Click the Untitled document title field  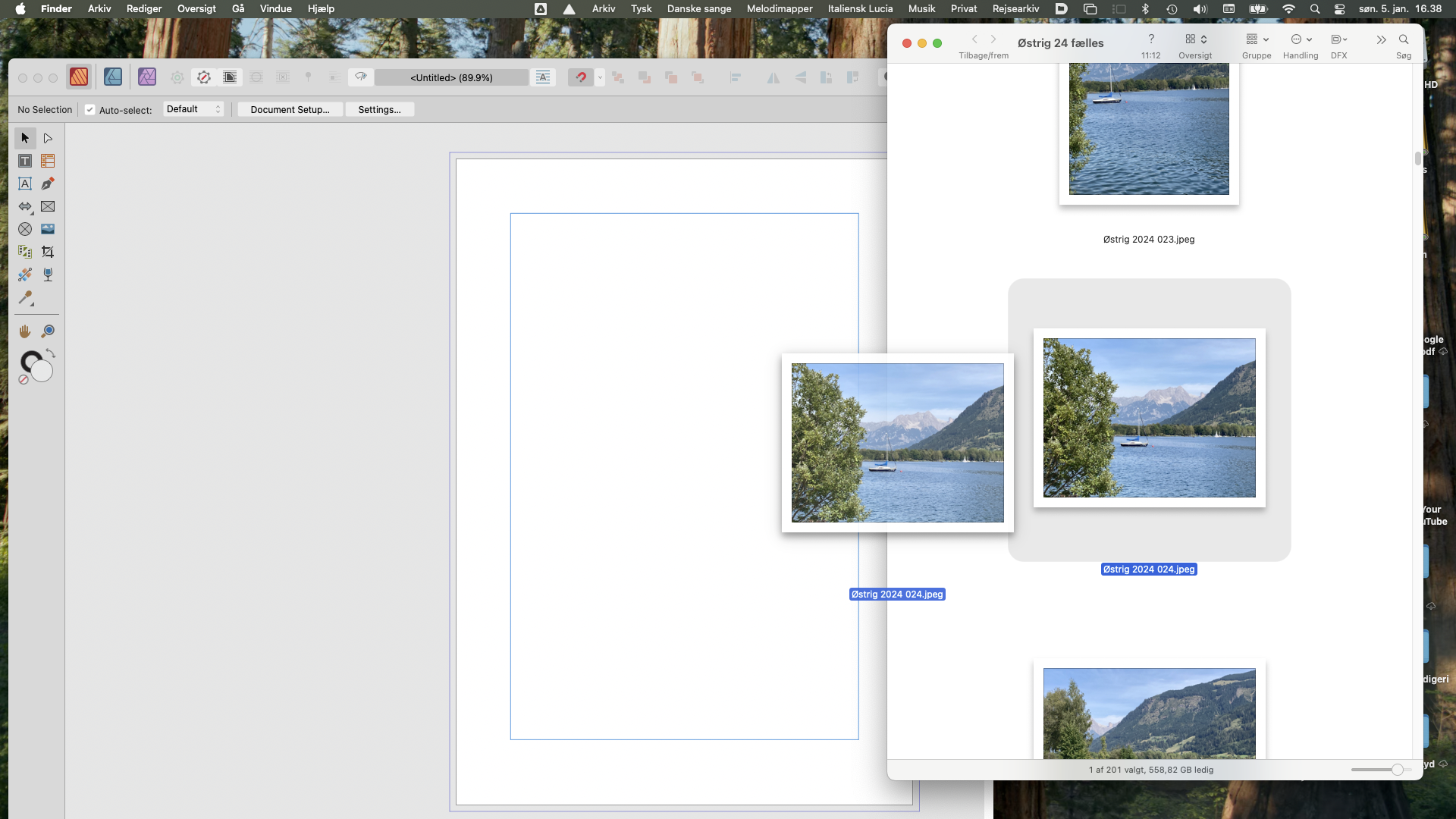[x=451, y=77]
